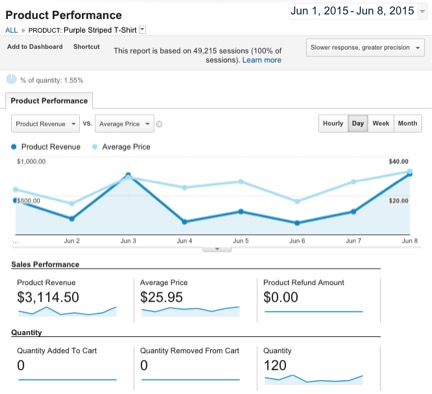Click the Product Revenue data point on Jun 3
Screen dimensions: 432x394
pyautogui.click(x=128, y=175)
